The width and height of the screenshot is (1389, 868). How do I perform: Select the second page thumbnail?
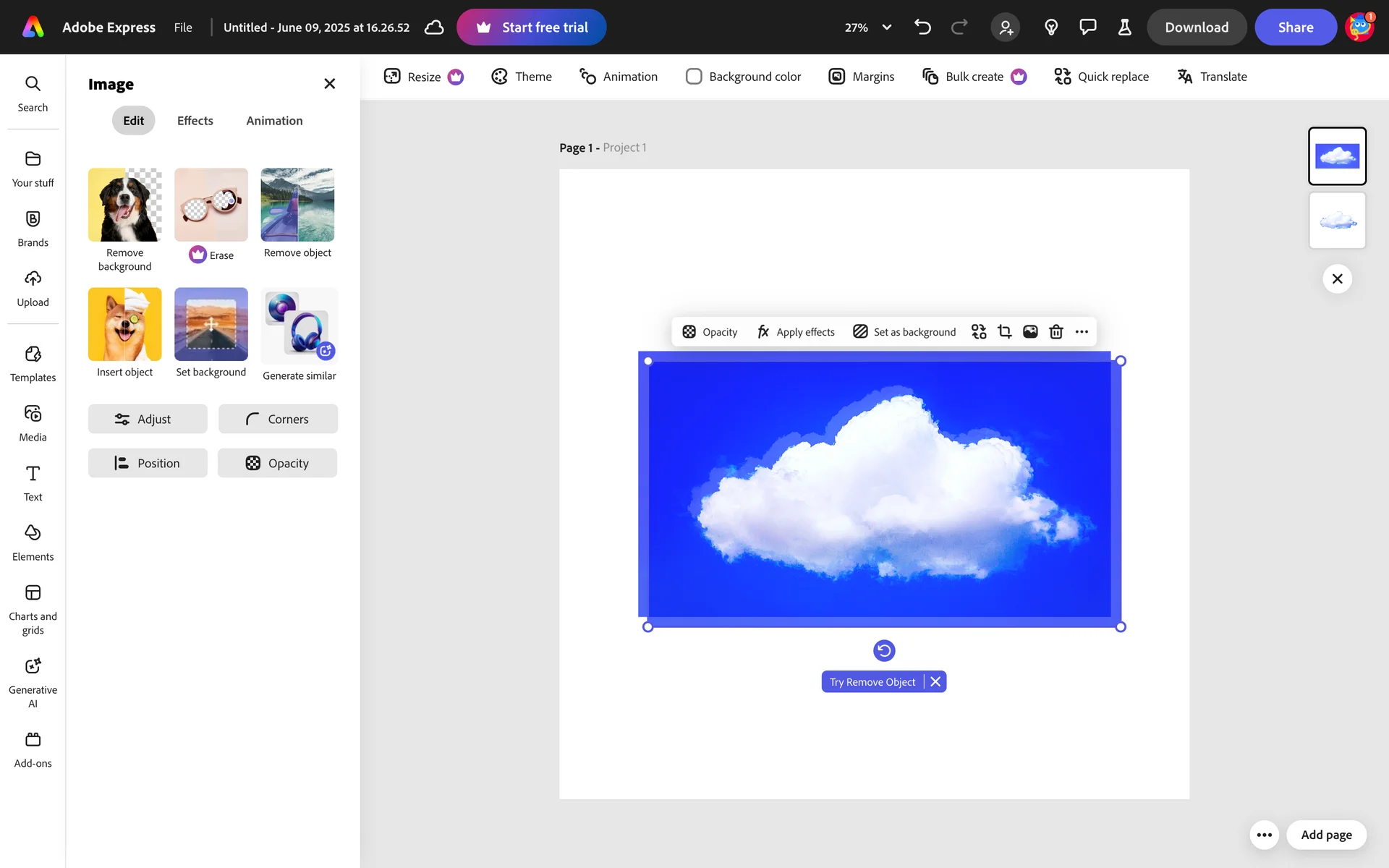point(1337,221)
